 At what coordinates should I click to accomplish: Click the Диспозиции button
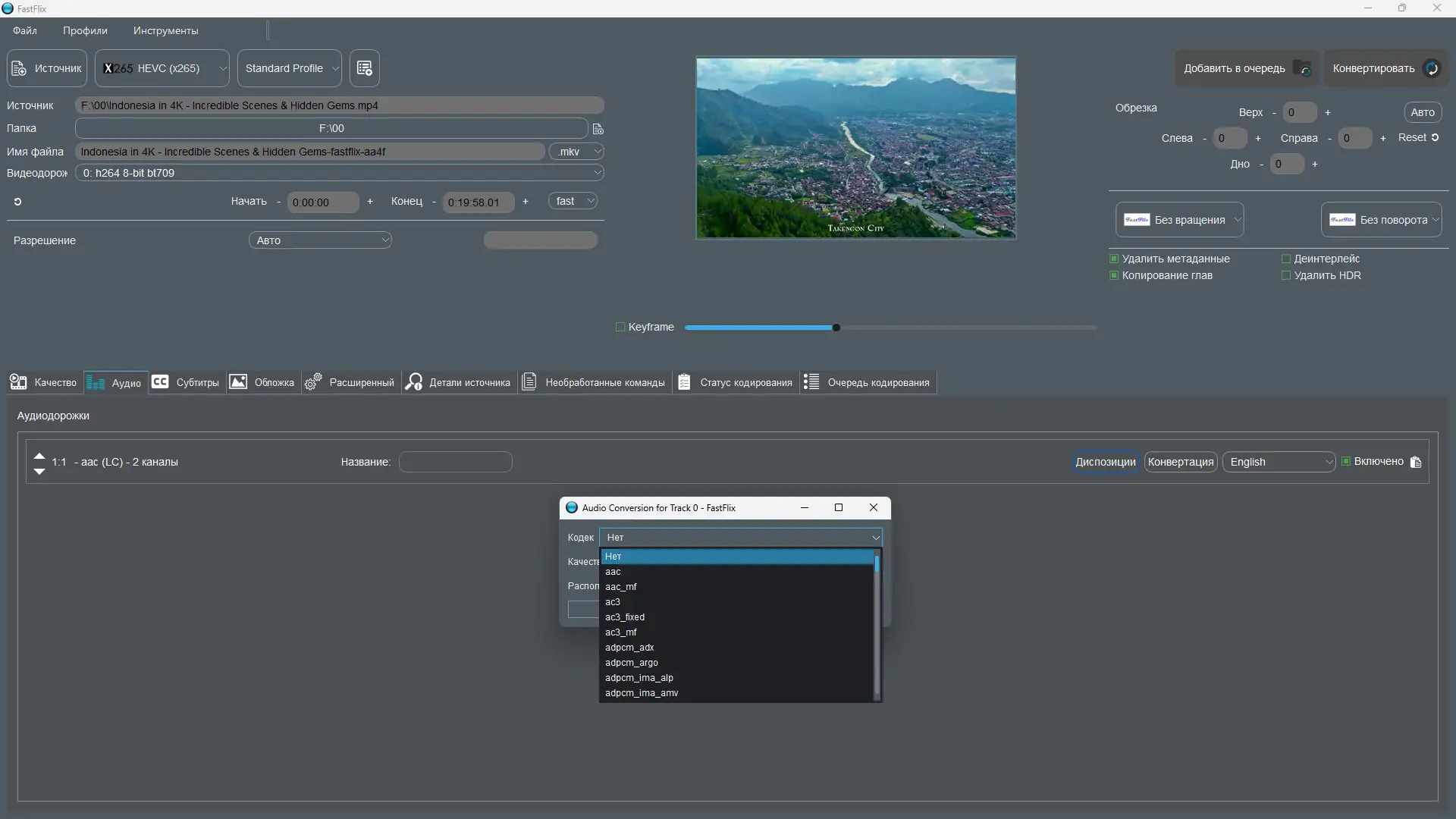tap(1105, 462)
